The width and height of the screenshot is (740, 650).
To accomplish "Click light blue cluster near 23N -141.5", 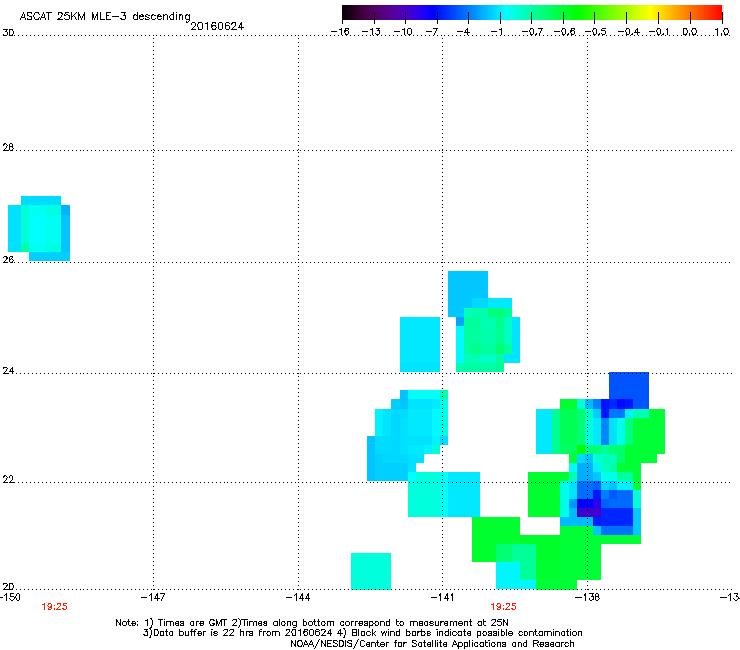I will click(407, 435).
